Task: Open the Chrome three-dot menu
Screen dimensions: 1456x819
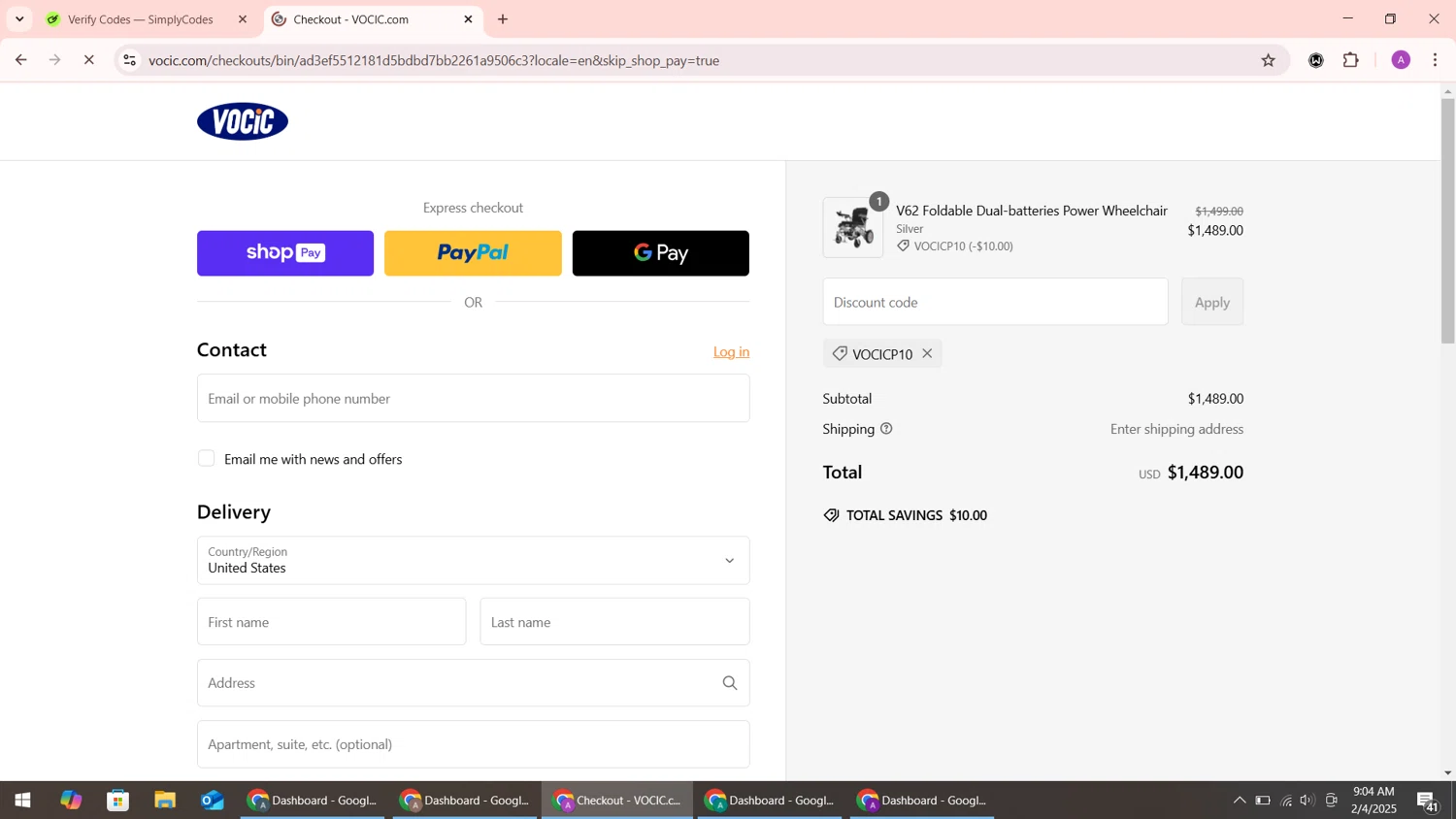Action: (1436, 60)
